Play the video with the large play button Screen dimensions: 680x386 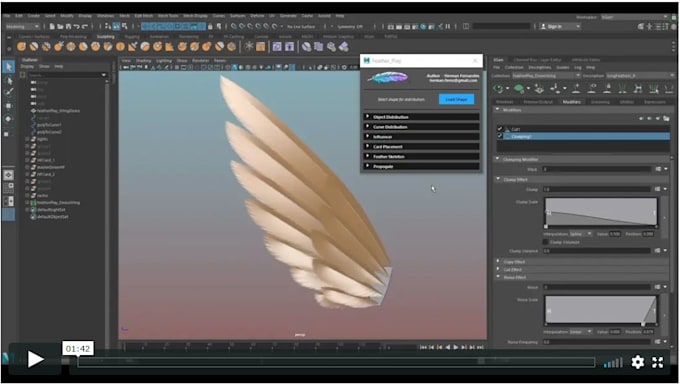click(x=36, y=359)
